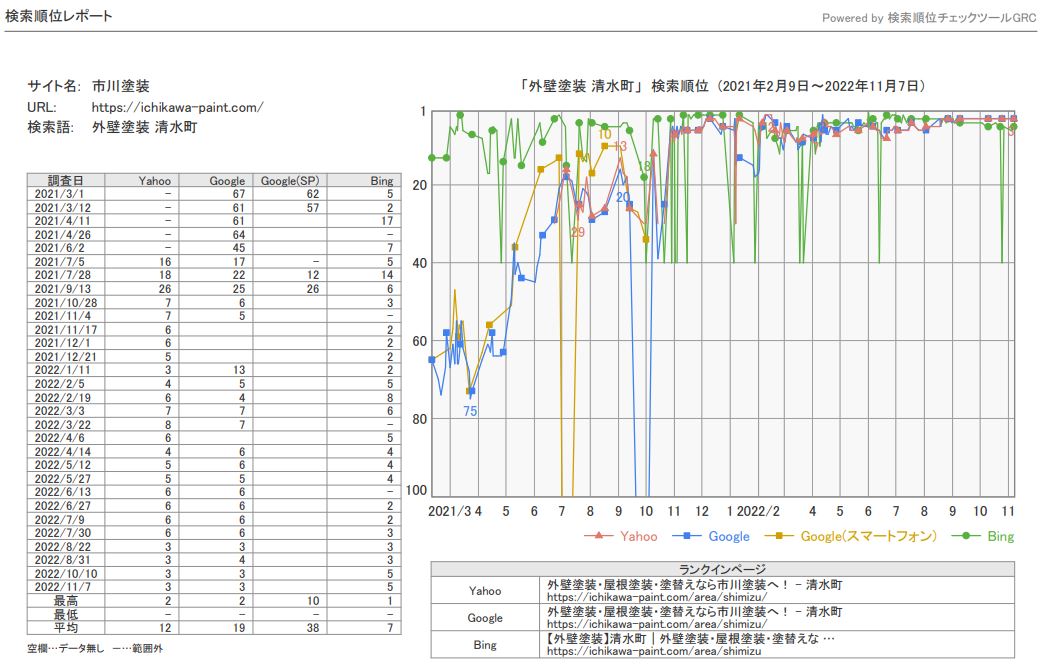This screenshot has height=671, width=1044.
Task: Select the 2021/3/1 row date cell
Action: click(x=61, y=193)
